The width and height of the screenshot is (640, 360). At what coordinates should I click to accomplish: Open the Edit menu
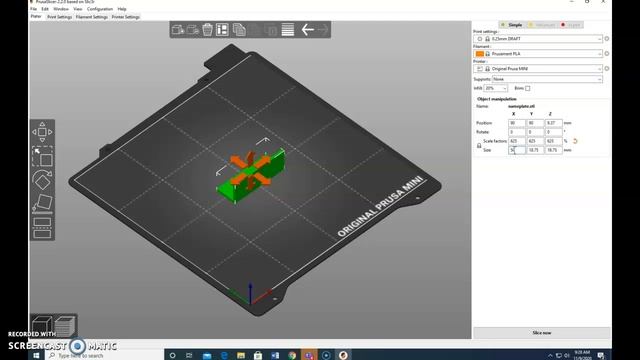(45, 9)
